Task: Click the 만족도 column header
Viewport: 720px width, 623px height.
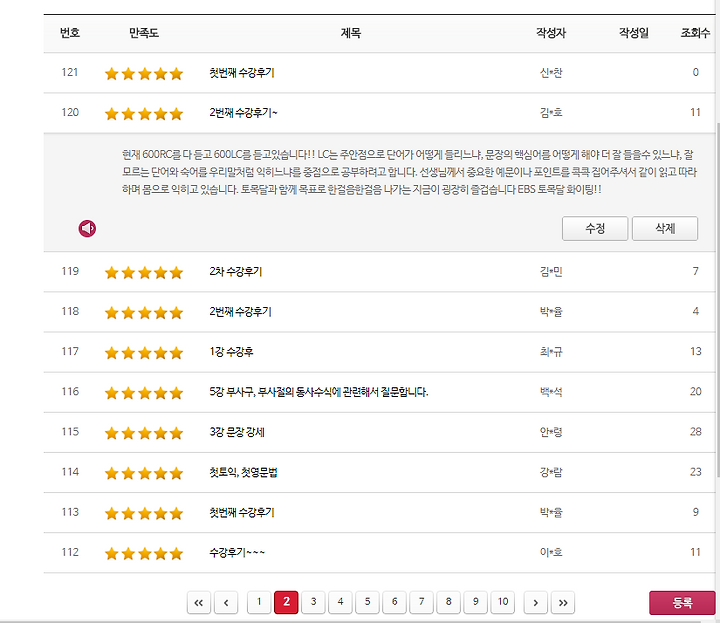Action: (x=144, y=33)
